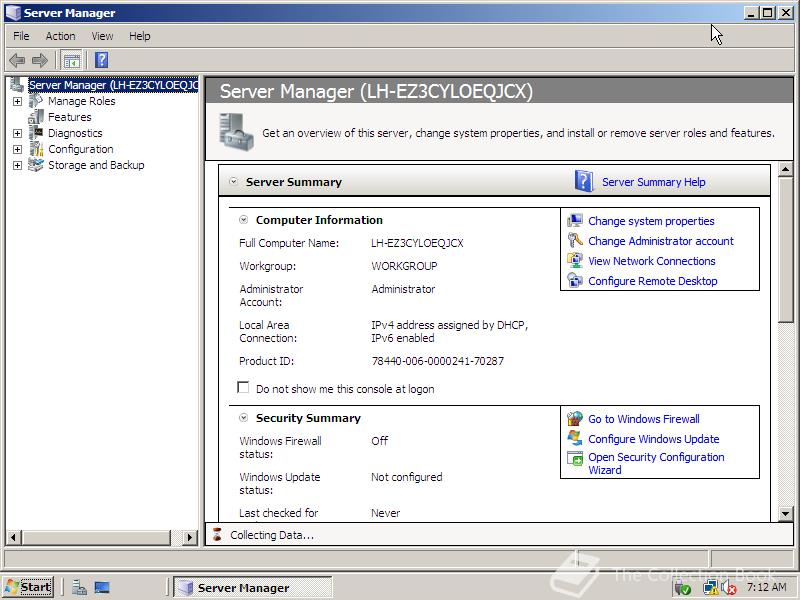Click the Back arrow toolbar icon
Image resolution: width=800 pixels, height=600 pixels.
point(17,61)
